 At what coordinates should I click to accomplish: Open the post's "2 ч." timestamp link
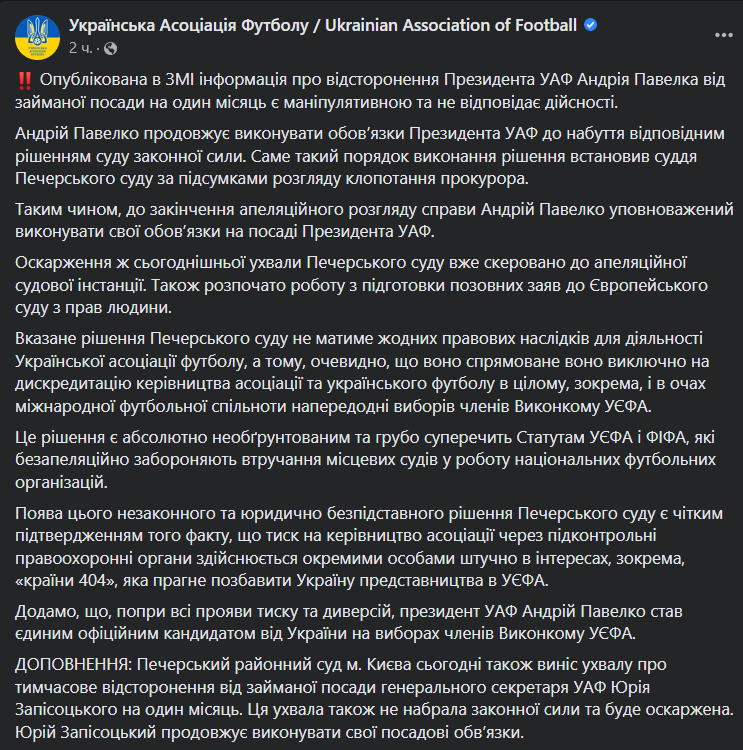pyautogui.click(x=81, y=48)
